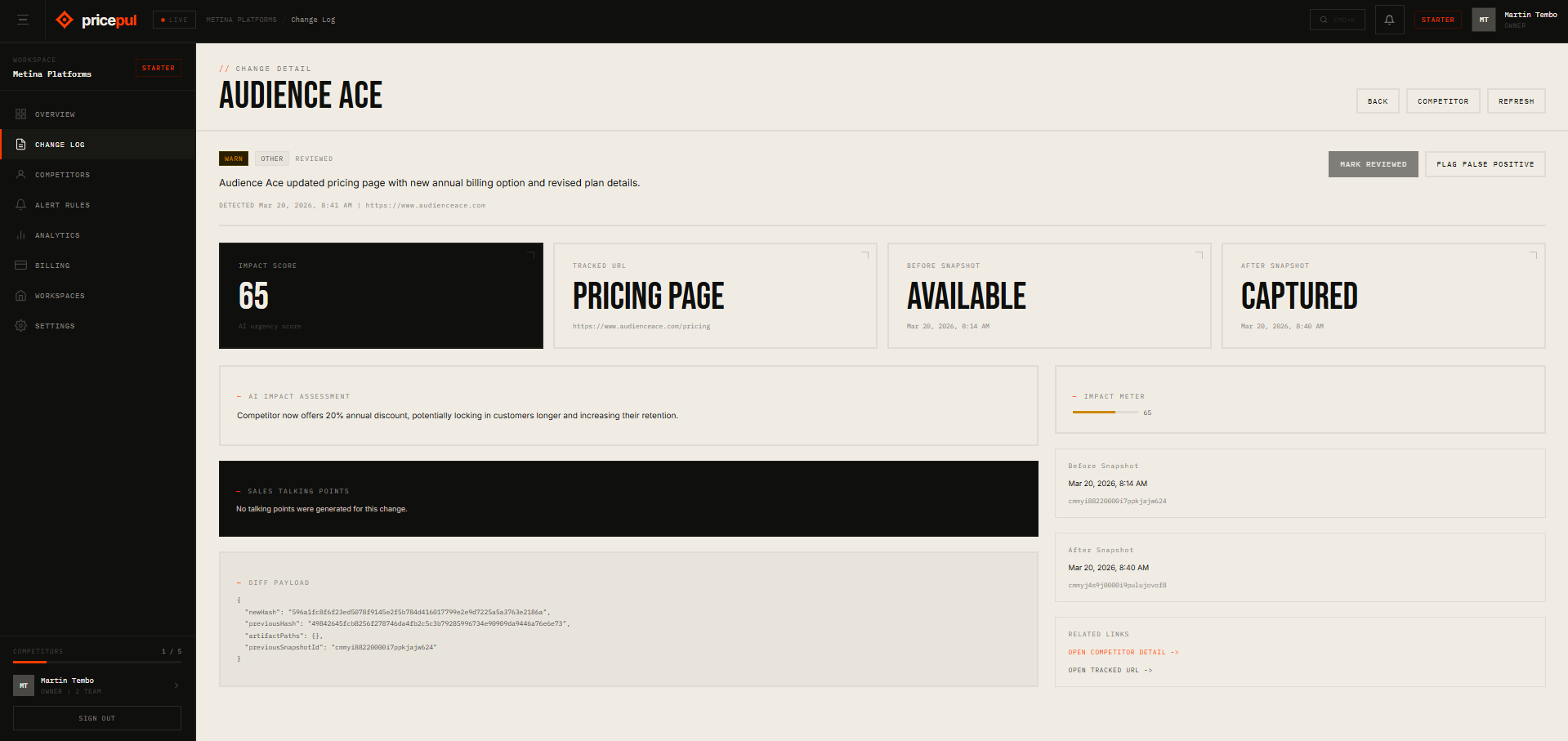Open Alert Rules page
The width and height of the screenshot is (1568, 741).
pos(97,205)
